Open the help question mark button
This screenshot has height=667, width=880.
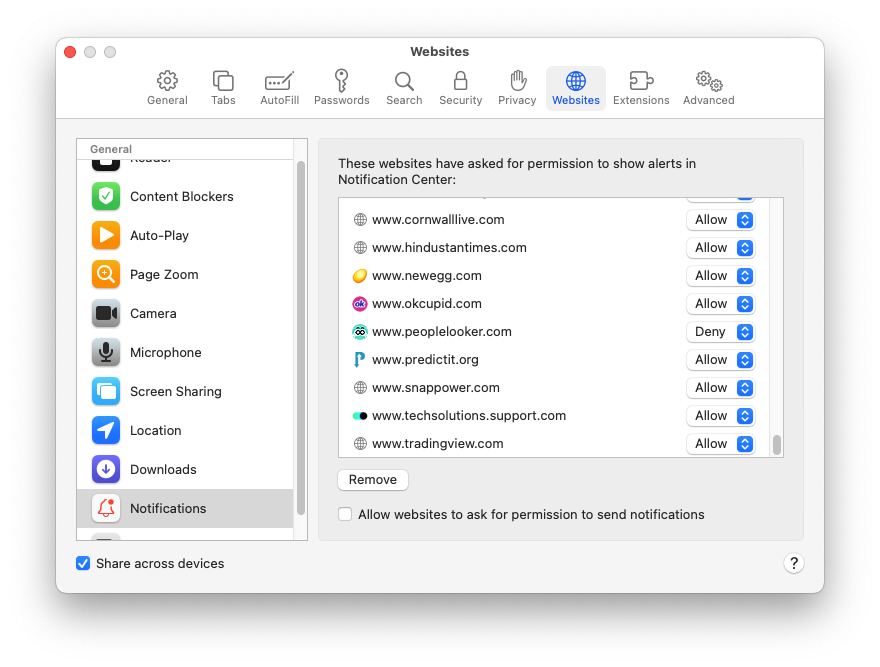click(x=794, y=563)
